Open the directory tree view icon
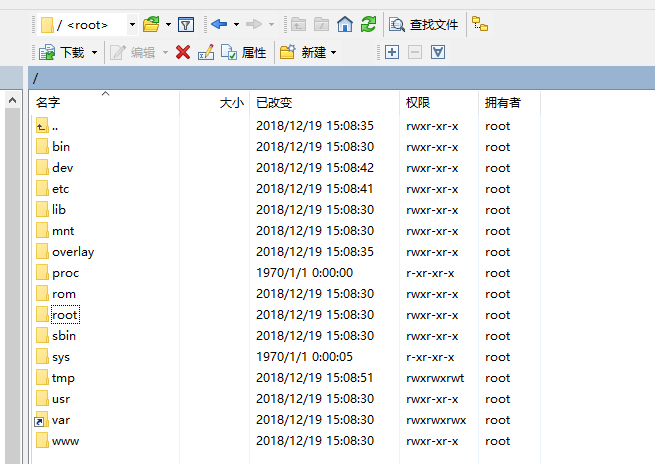The height and width of the screenshot is (464, 655). [x=480, y=24]
